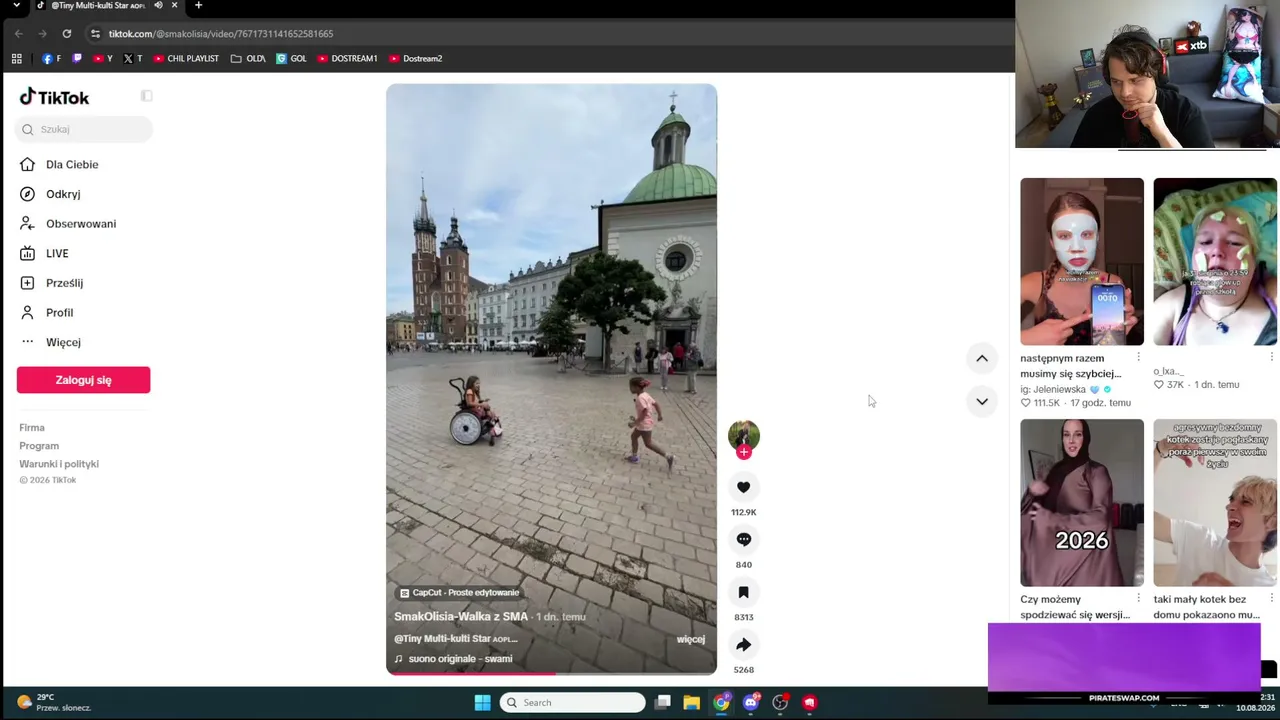
Task: Open the video comments bubble icon
Action: (743, 540)
